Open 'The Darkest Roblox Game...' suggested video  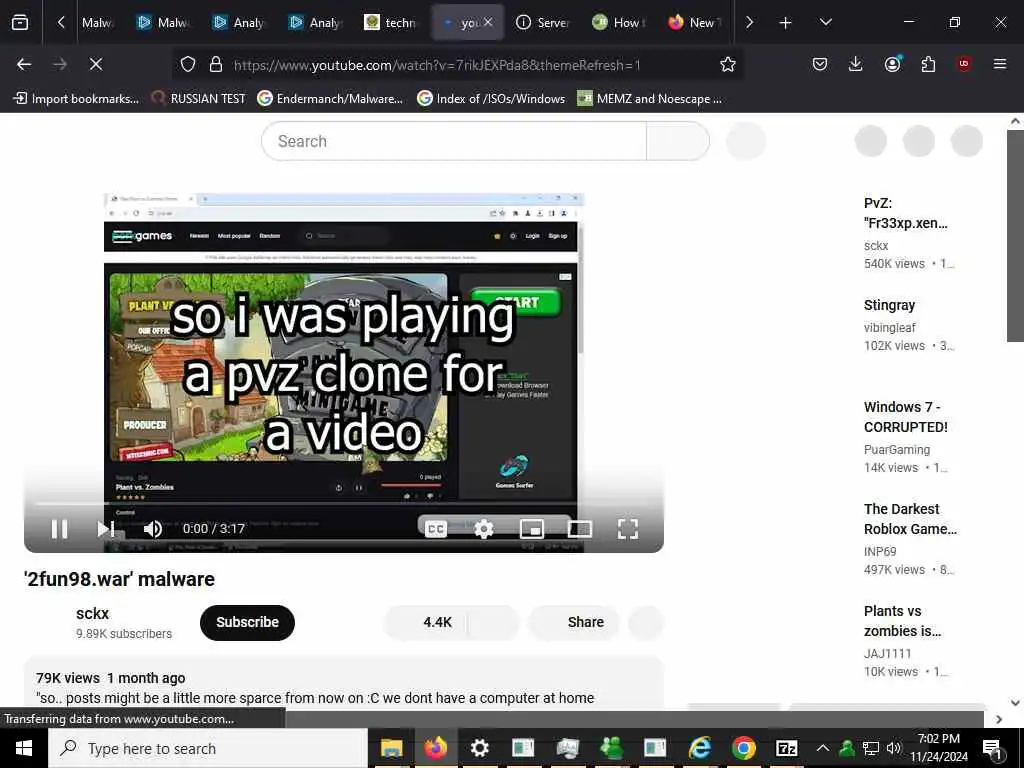pyautogui.click(x=910, y=519)
